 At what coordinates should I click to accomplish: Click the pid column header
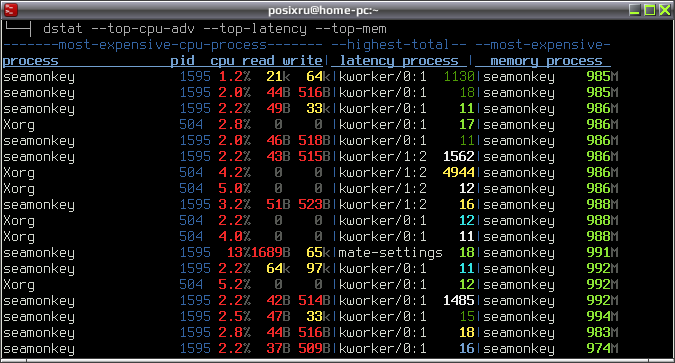tap(183, 61)
